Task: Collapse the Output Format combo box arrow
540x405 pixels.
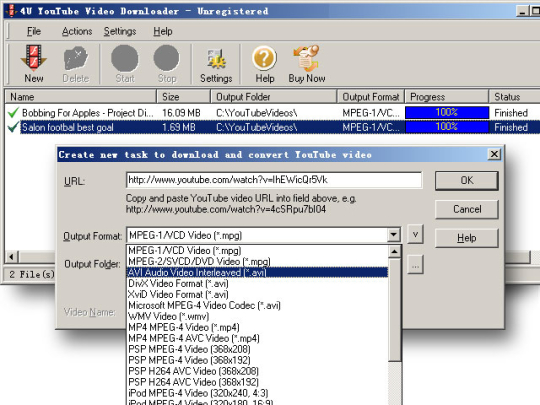Action: [393, 235]
